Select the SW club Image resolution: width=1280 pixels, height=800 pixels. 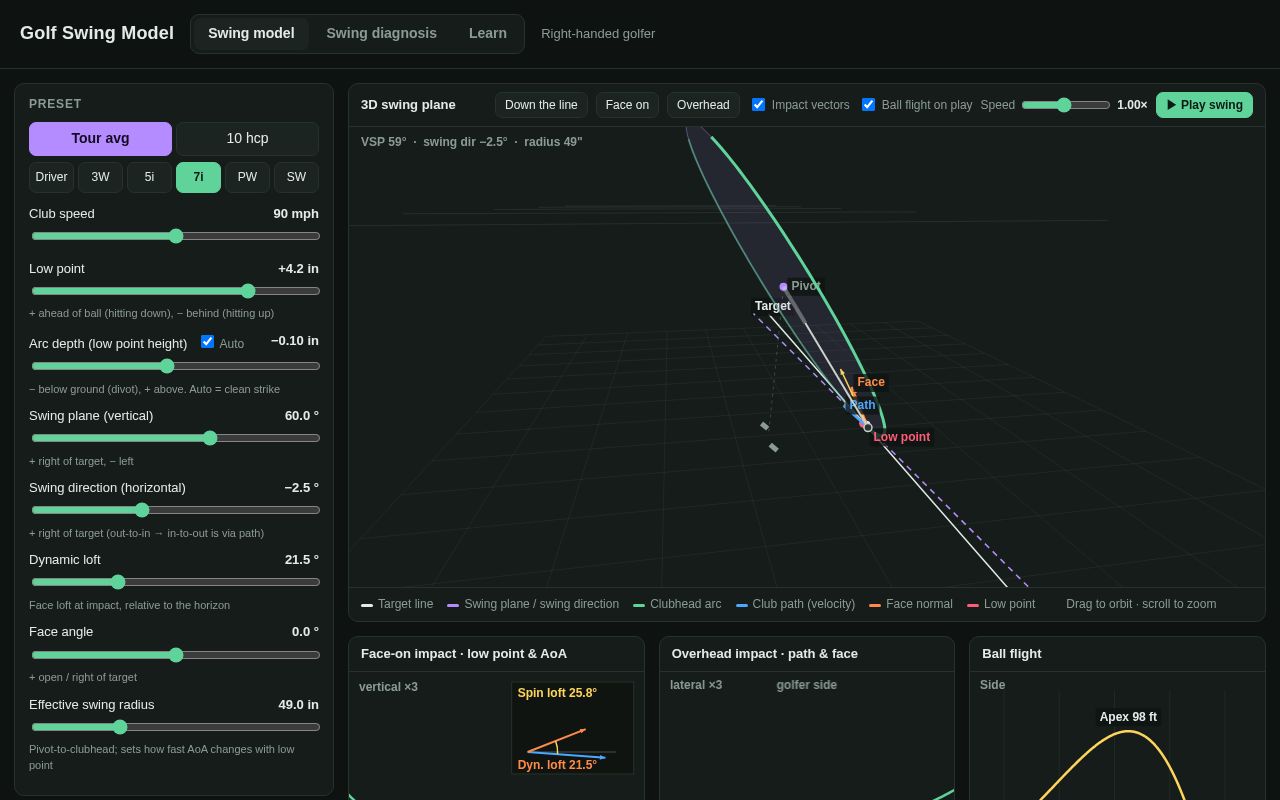coord(296,177)
